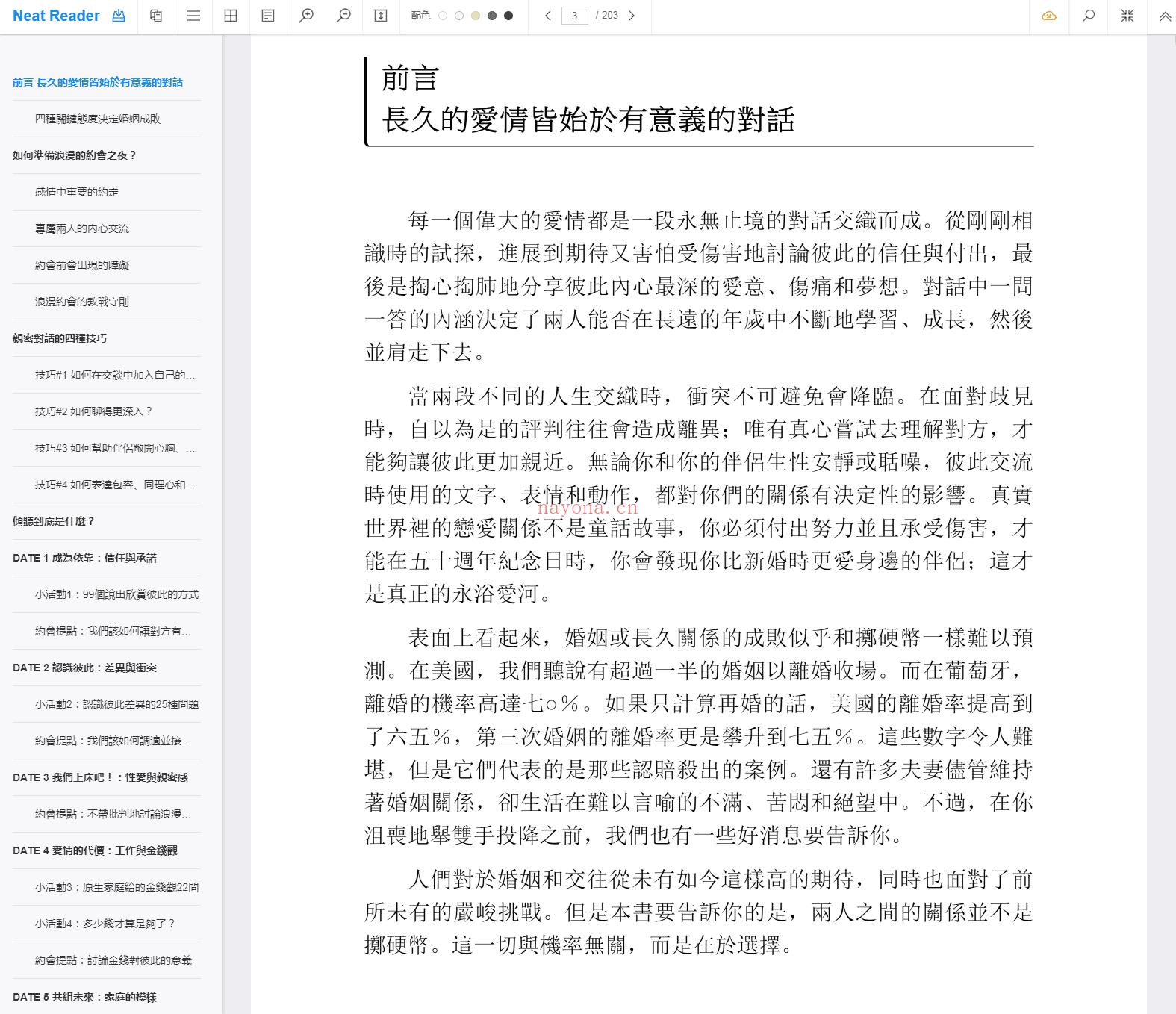The image size is (1176, 1014).
Task: Open 約會提點：我們該如何調適並接 entry
Action: click(113, 741)
